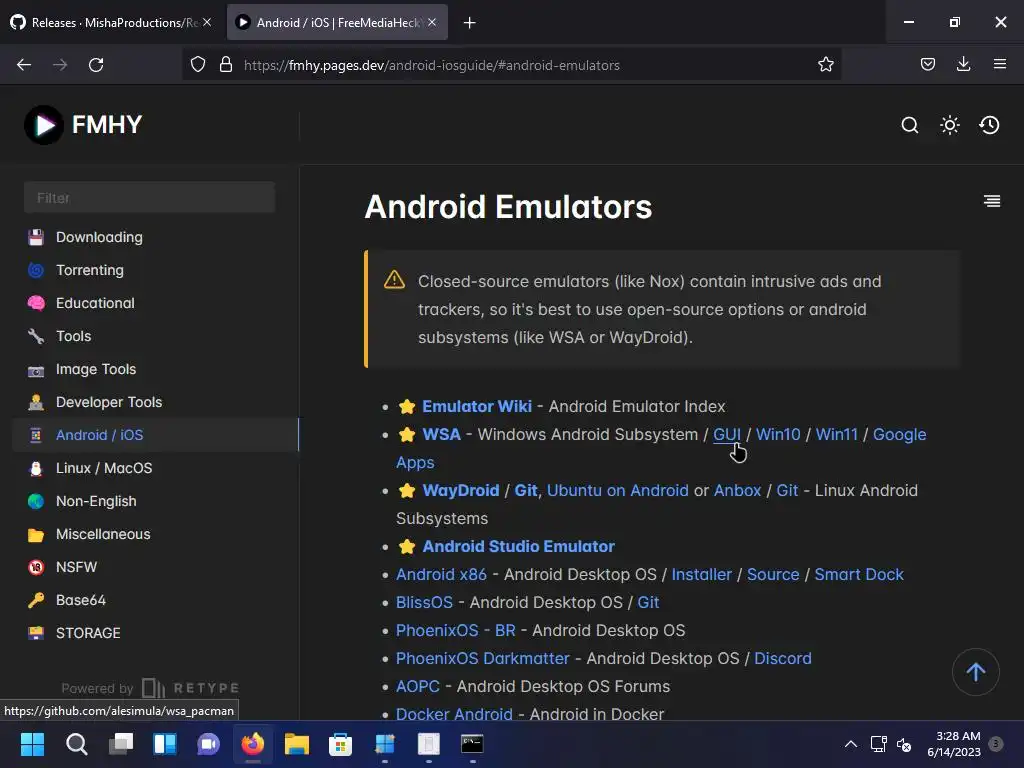Viewport: 1024px width, 768px height.
Task: Open Torrenting in the sidebar
Action: pos(89,270)
